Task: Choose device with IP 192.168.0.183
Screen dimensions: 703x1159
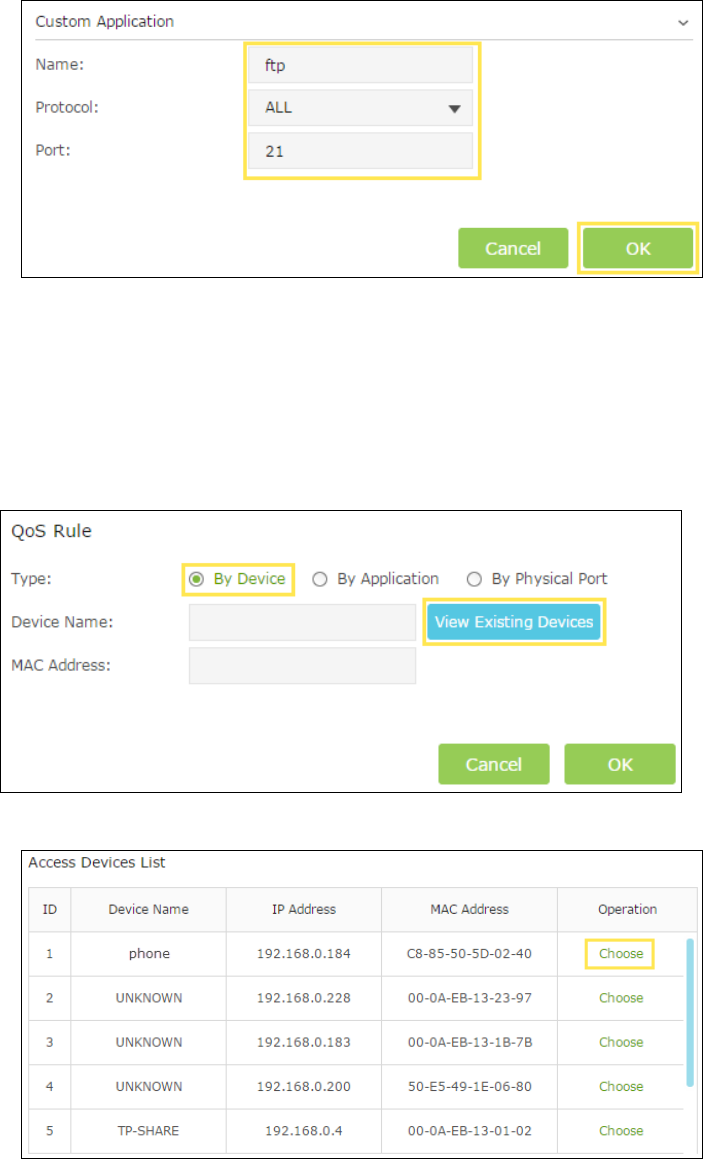Action: pos(621,1042)
